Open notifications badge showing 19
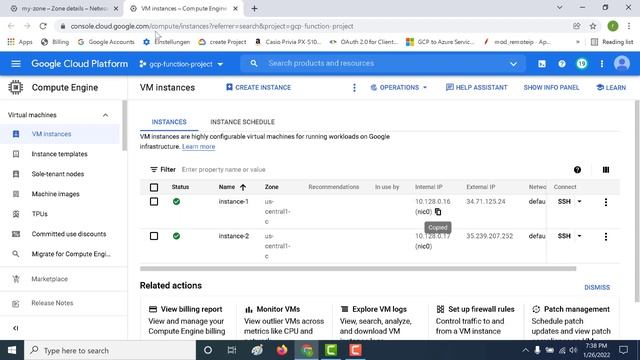 click(582, 64)
